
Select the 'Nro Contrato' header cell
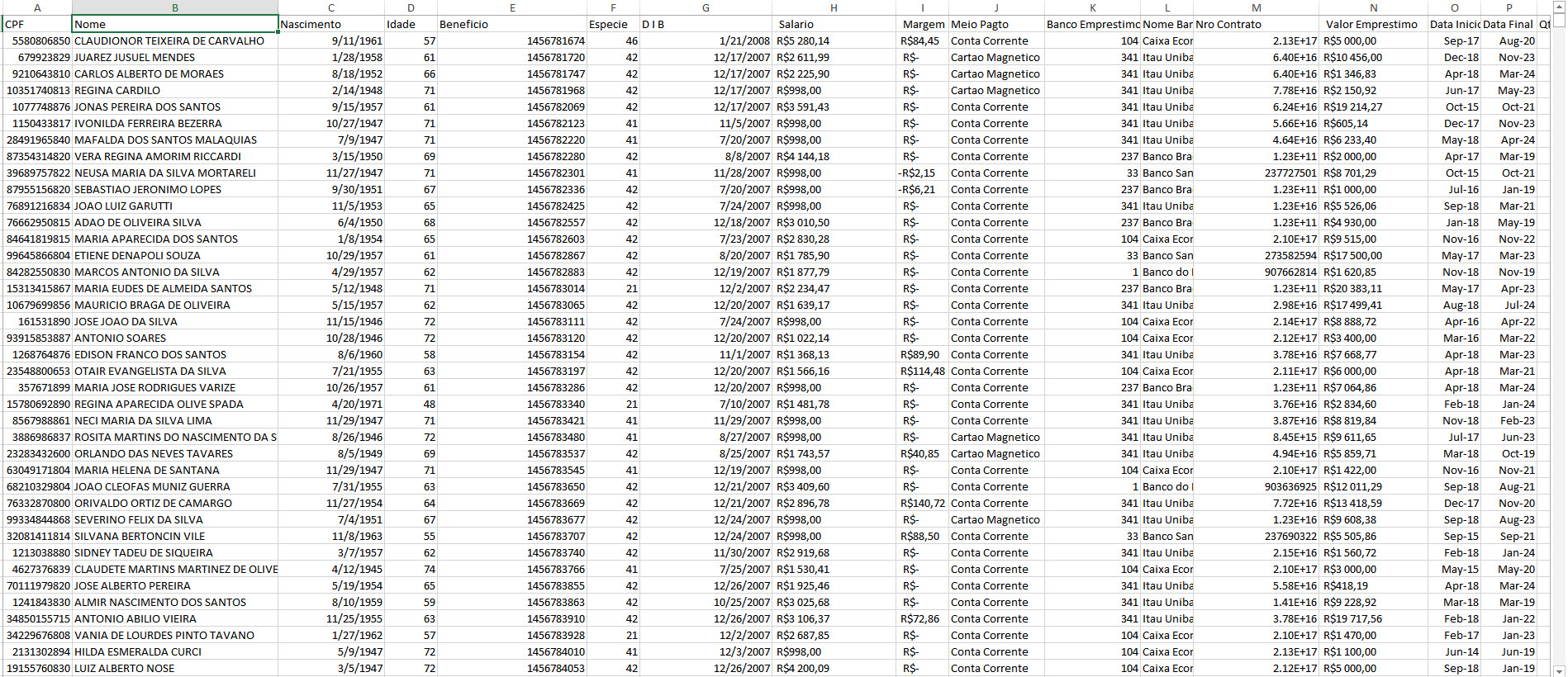[1257, 24]
